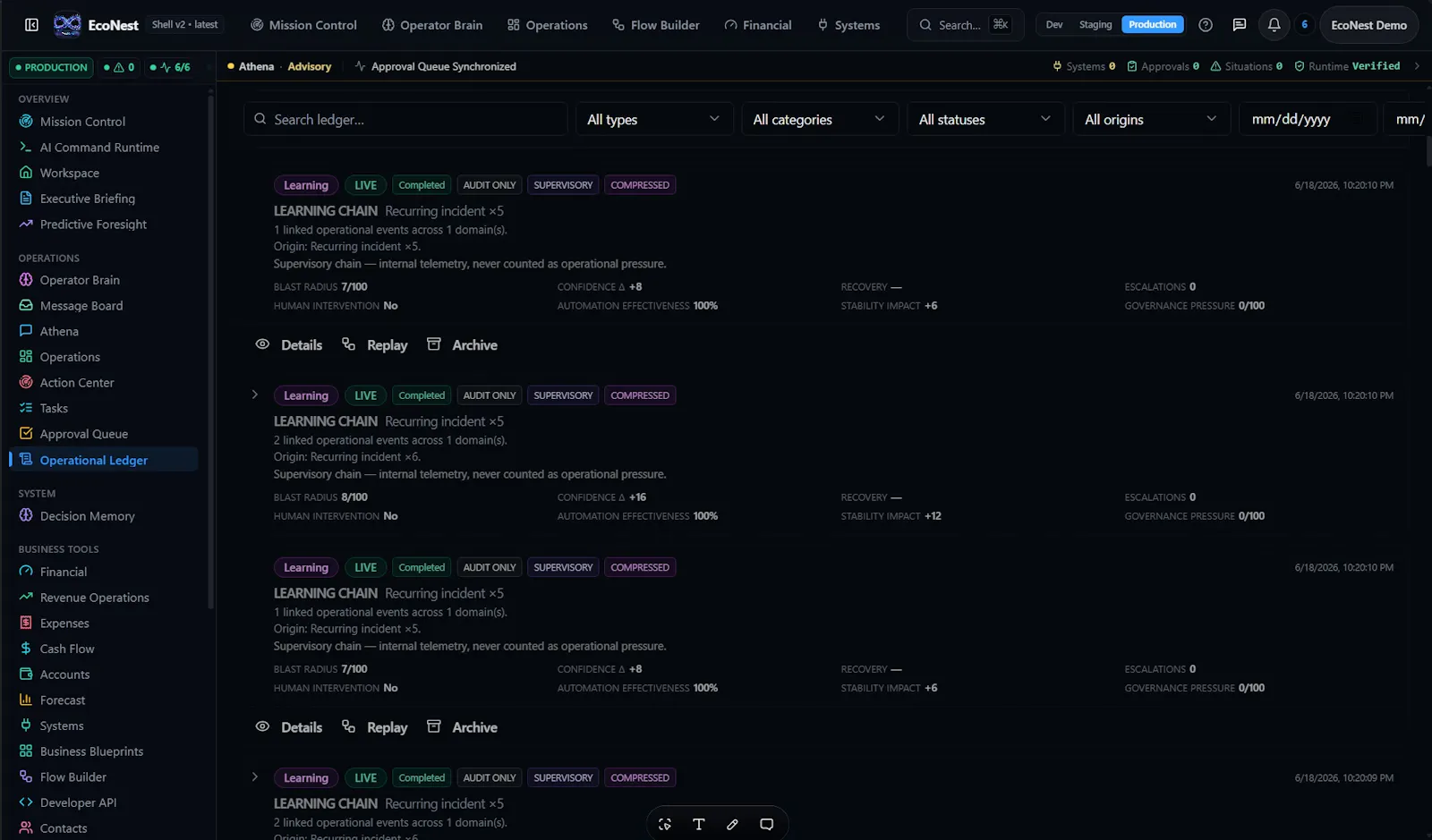
Task: Open Athena in the sidebar
Action: point(59,332)
